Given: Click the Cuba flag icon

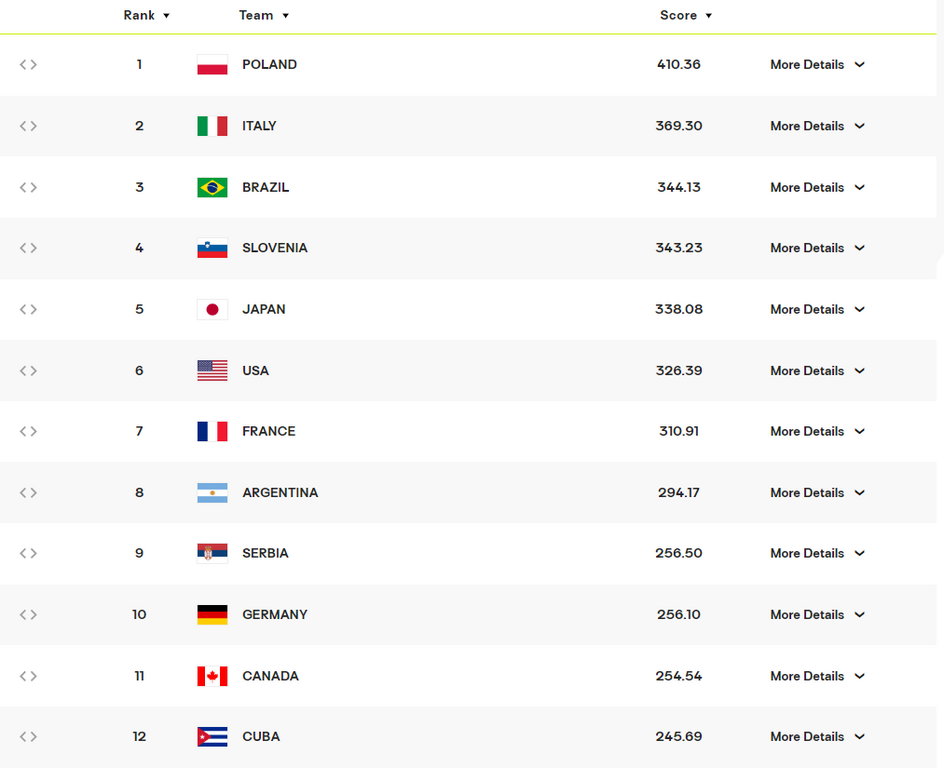Looking at the screenshot, I should tap(212, 736).
